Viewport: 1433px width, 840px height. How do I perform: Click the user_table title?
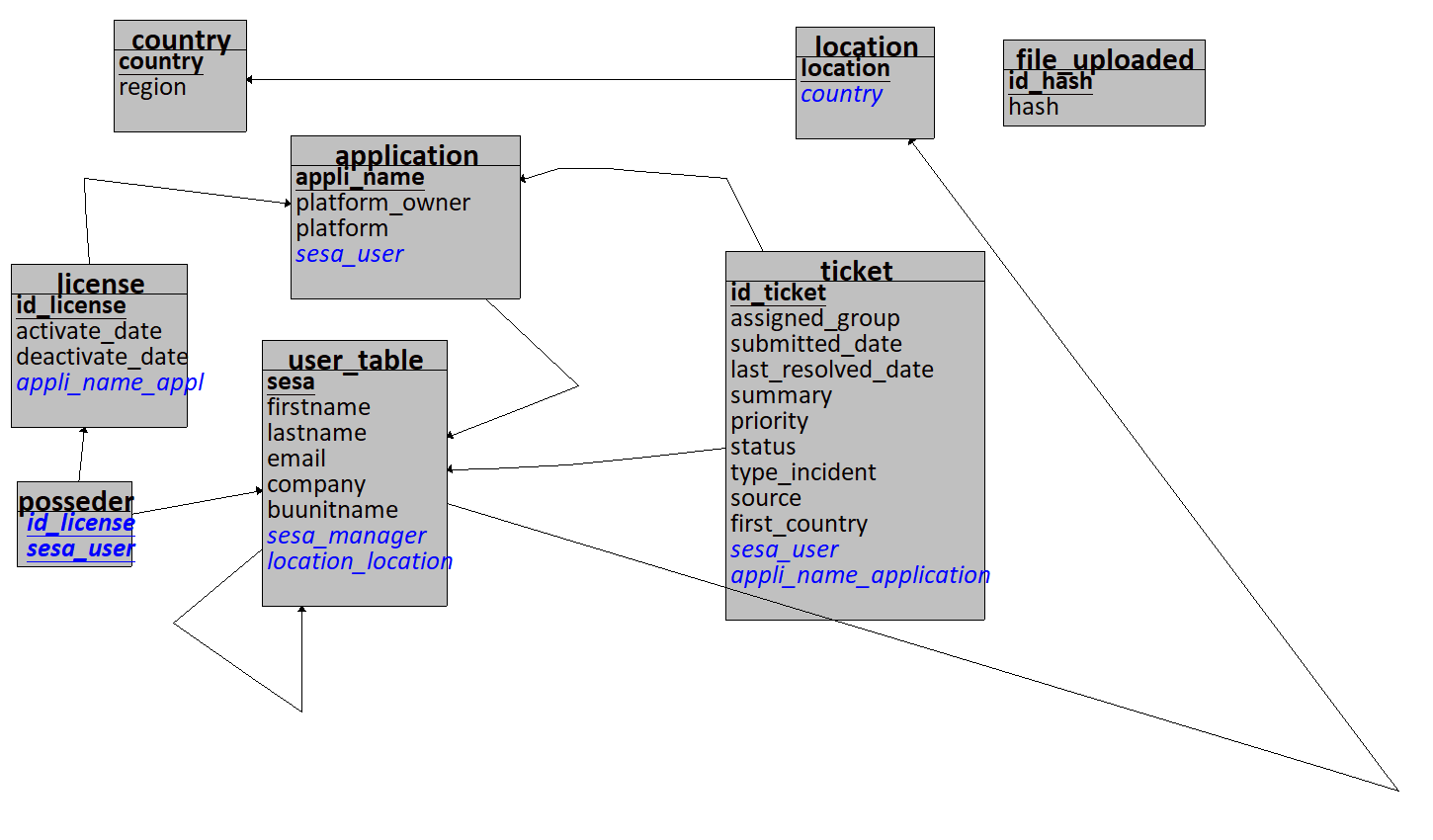(356, 360)
